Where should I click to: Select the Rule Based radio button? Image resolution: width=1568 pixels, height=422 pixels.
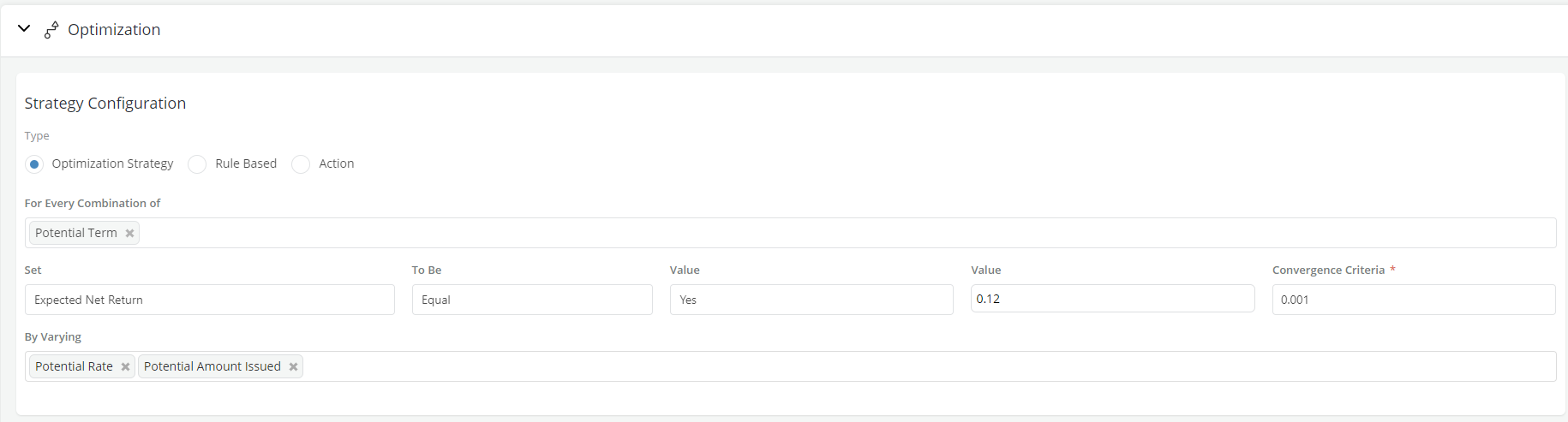(x=198, y=164)
